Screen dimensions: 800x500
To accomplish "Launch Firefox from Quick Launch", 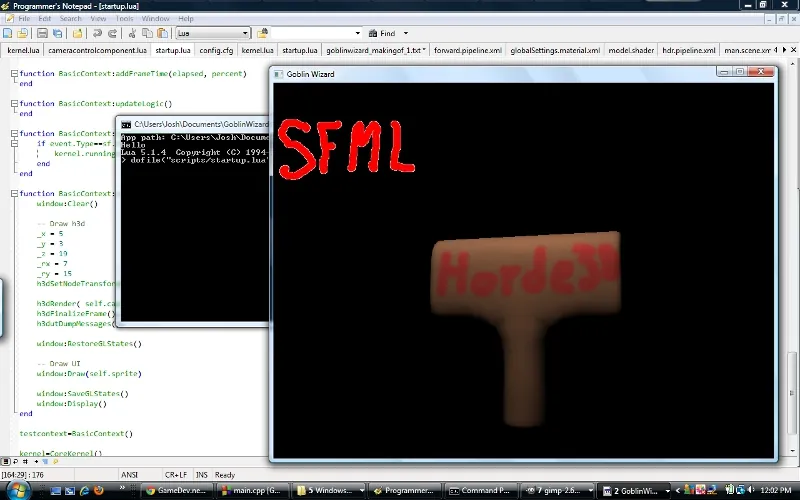I will (x=98, y=490).
